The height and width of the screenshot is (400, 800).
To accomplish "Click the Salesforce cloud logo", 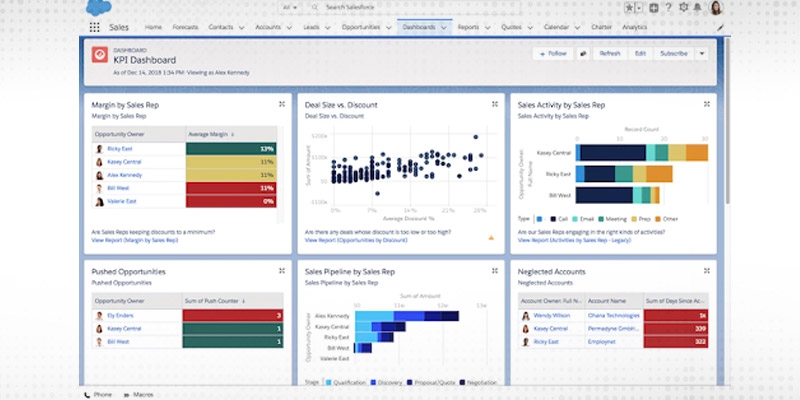I will point(98,8).
